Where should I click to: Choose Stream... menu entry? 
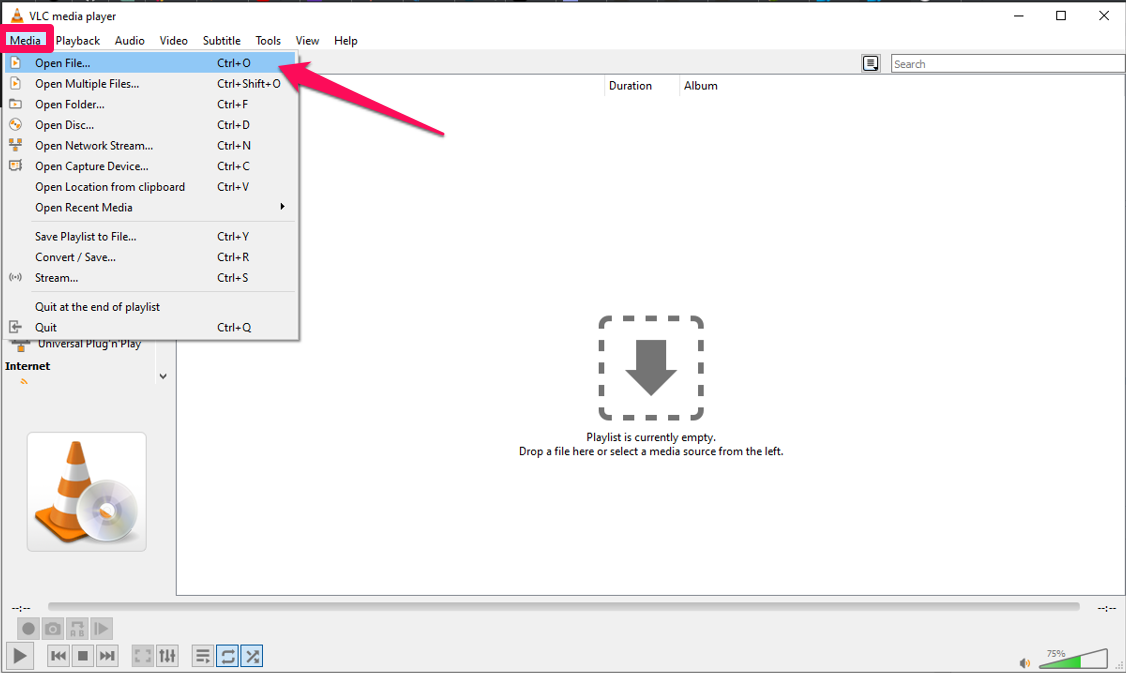[x=150, y=278]
